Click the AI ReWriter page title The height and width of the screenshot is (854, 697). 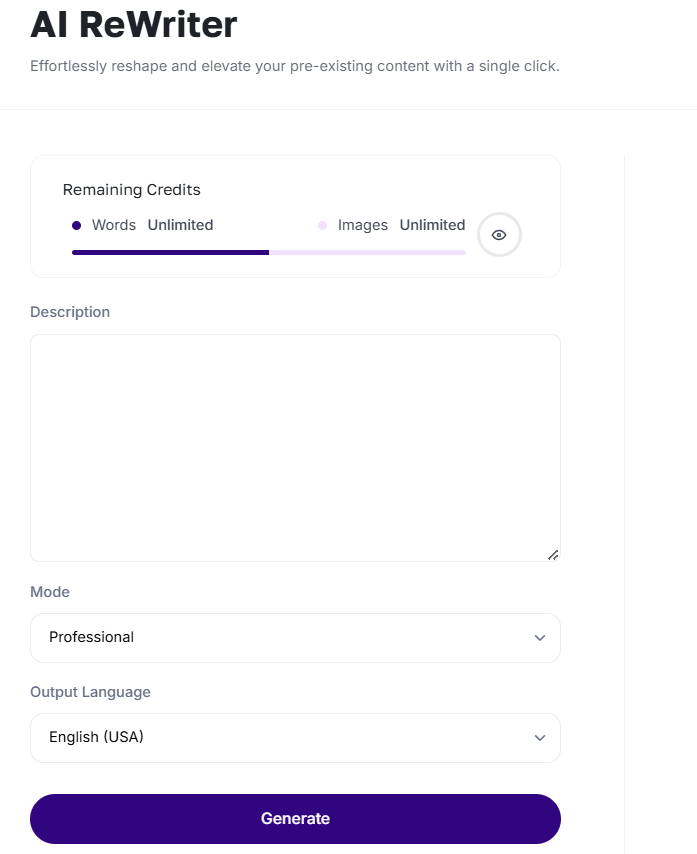[x=134, y=25]
